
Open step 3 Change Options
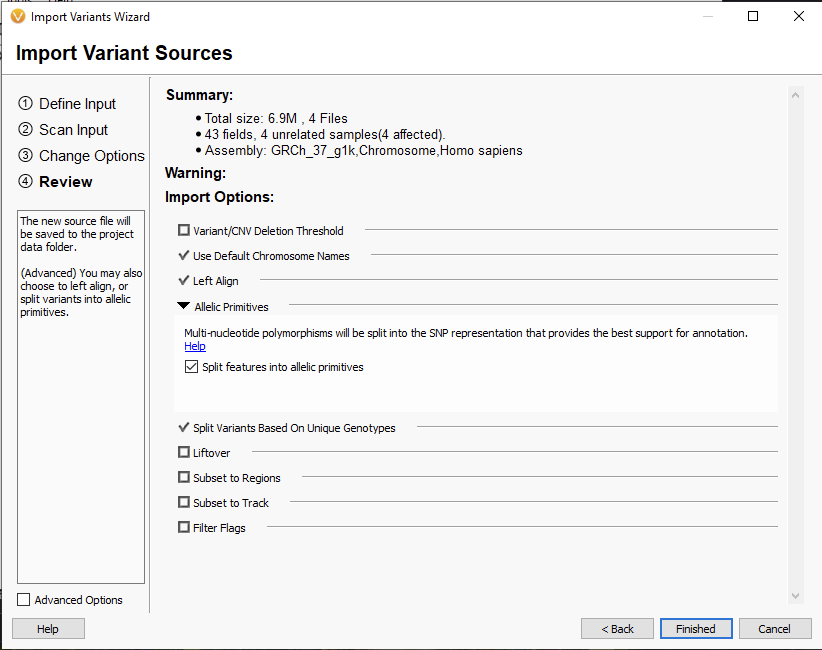point(81,156)
